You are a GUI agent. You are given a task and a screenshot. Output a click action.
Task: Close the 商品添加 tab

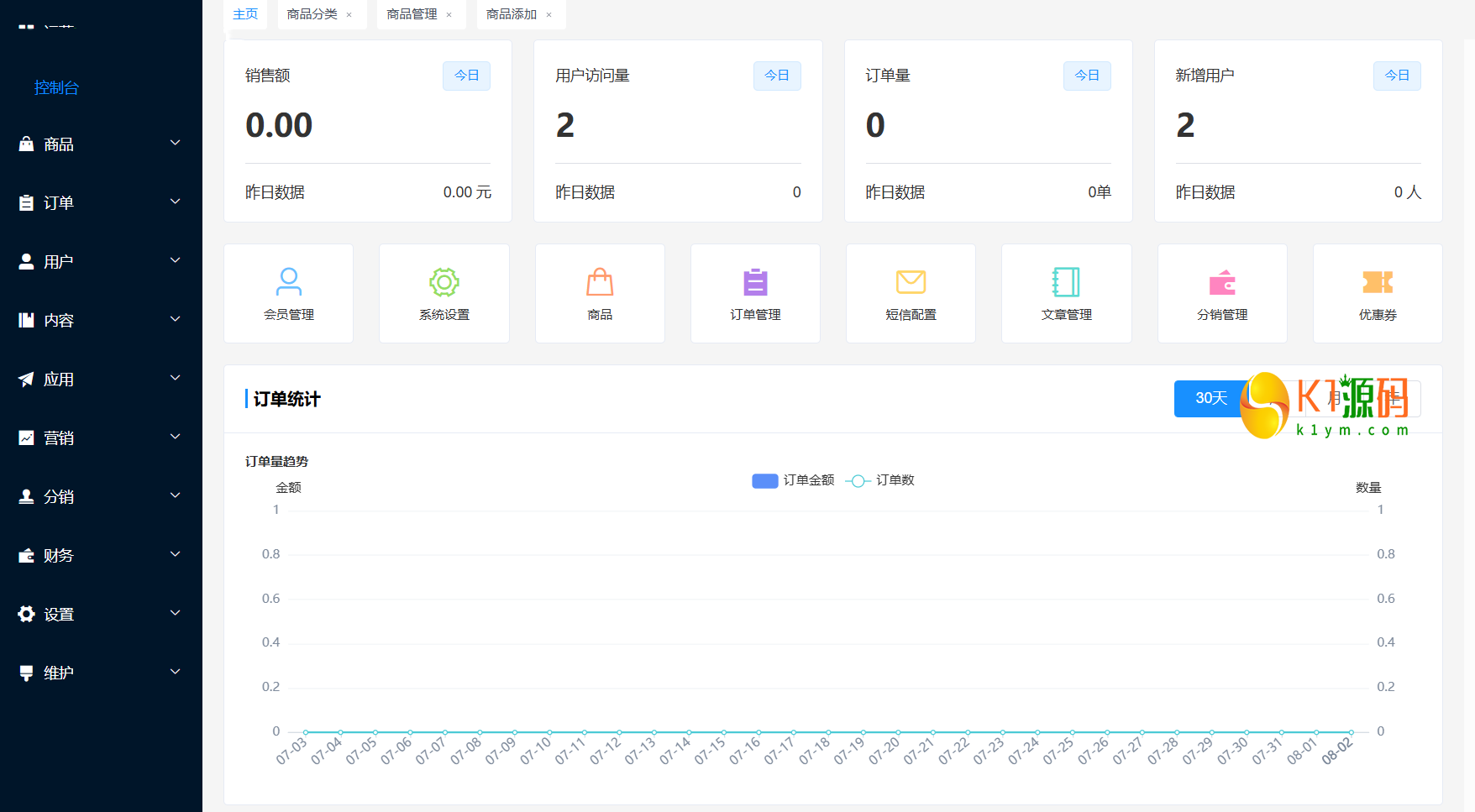pos(549,15)
